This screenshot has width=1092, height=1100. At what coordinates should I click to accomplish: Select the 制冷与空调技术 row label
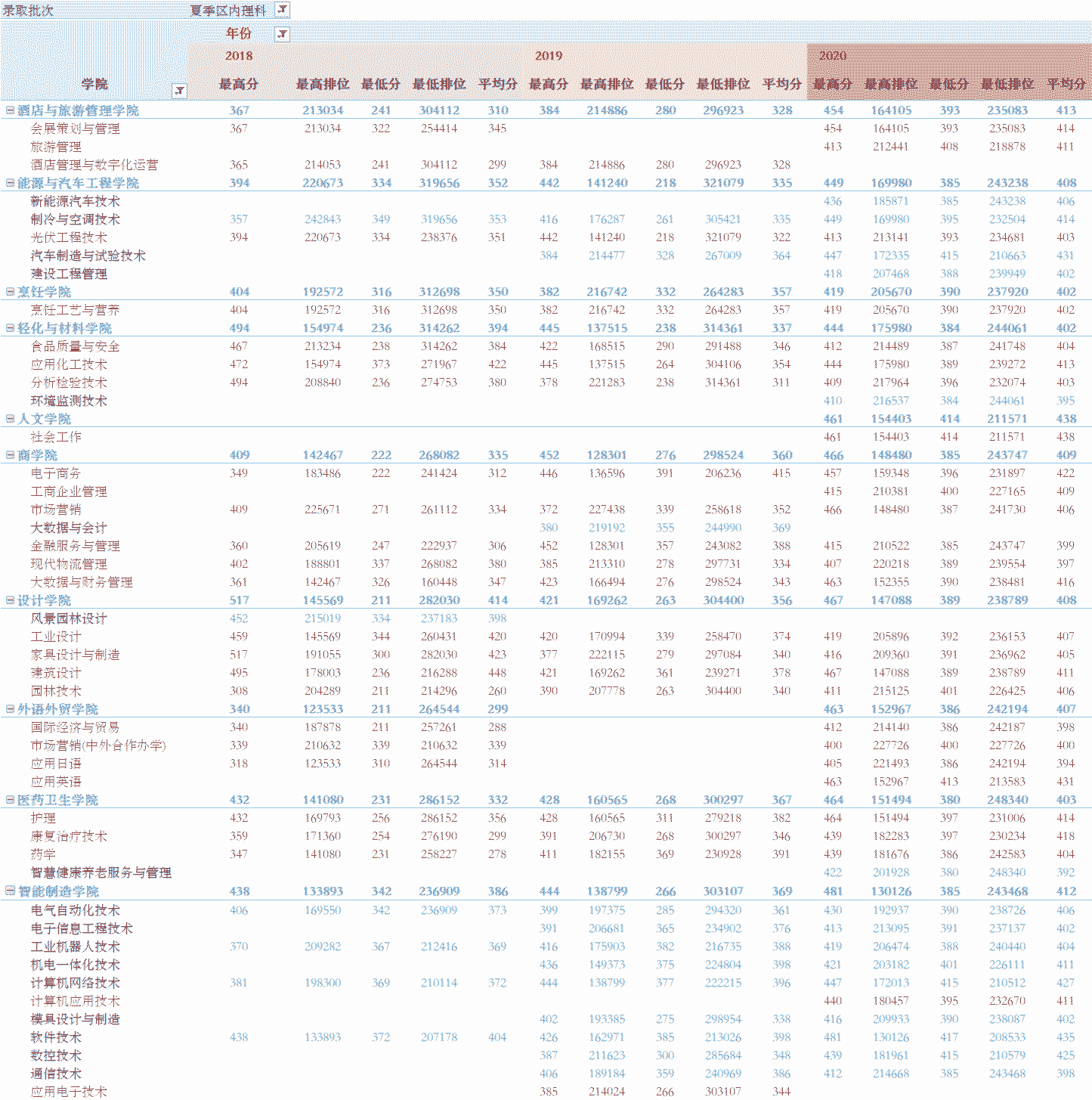pos(75,219)
